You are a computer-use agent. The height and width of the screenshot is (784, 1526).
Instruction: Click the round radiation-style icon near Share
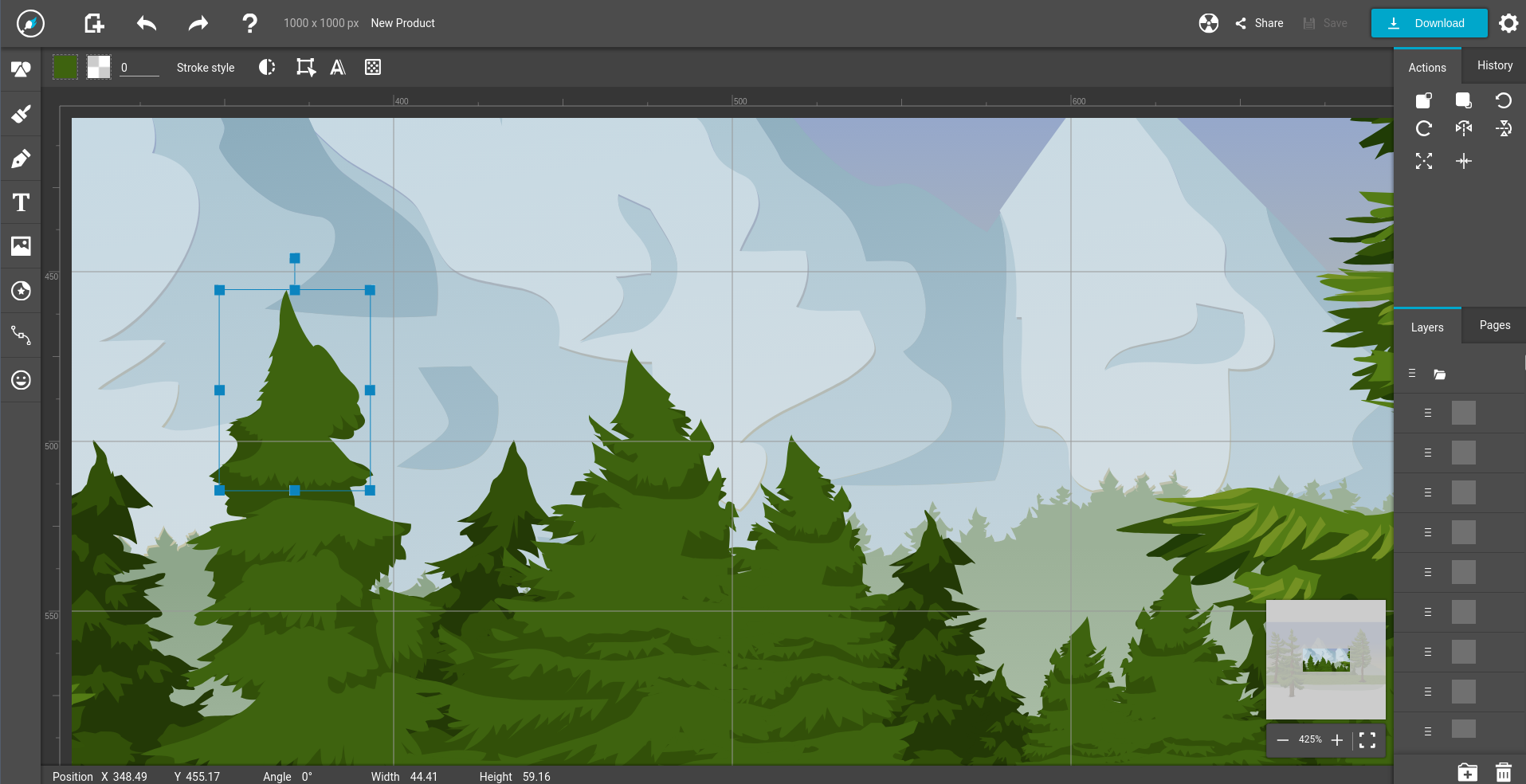point(1208,23)
